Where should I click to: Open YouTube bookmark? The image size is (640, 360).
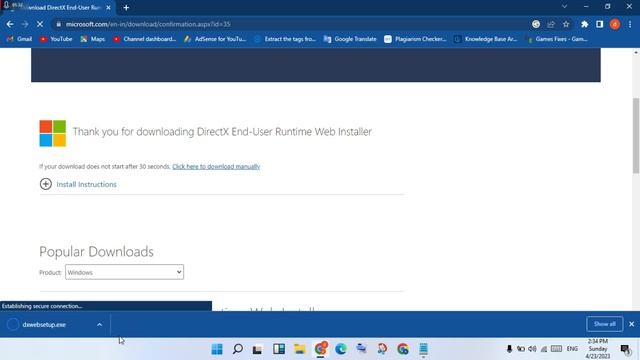coord(56,39)
